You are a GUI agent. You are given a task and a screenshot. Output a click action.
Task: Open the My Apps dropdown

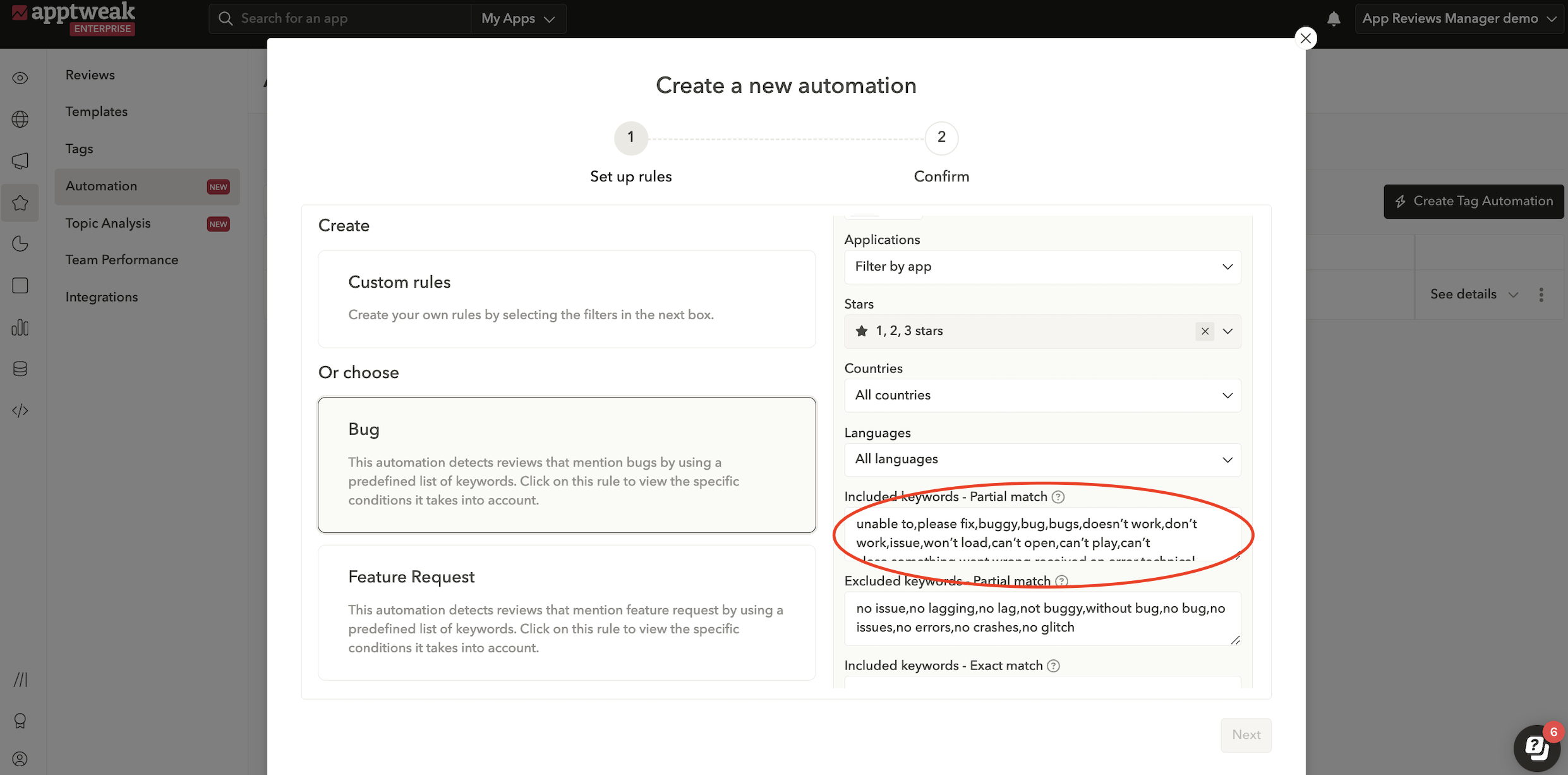518,18
